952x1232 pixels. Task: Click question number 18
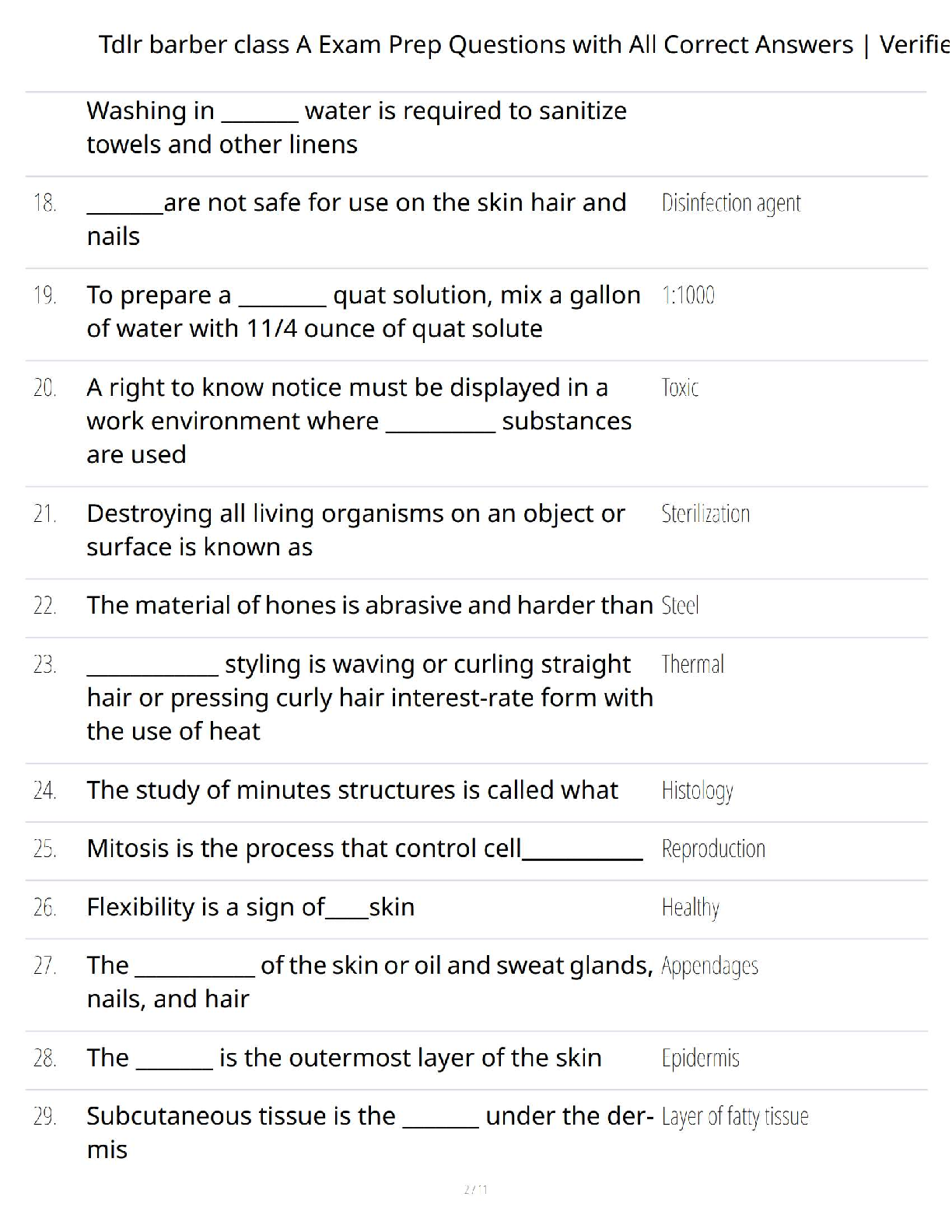(45, 203)
